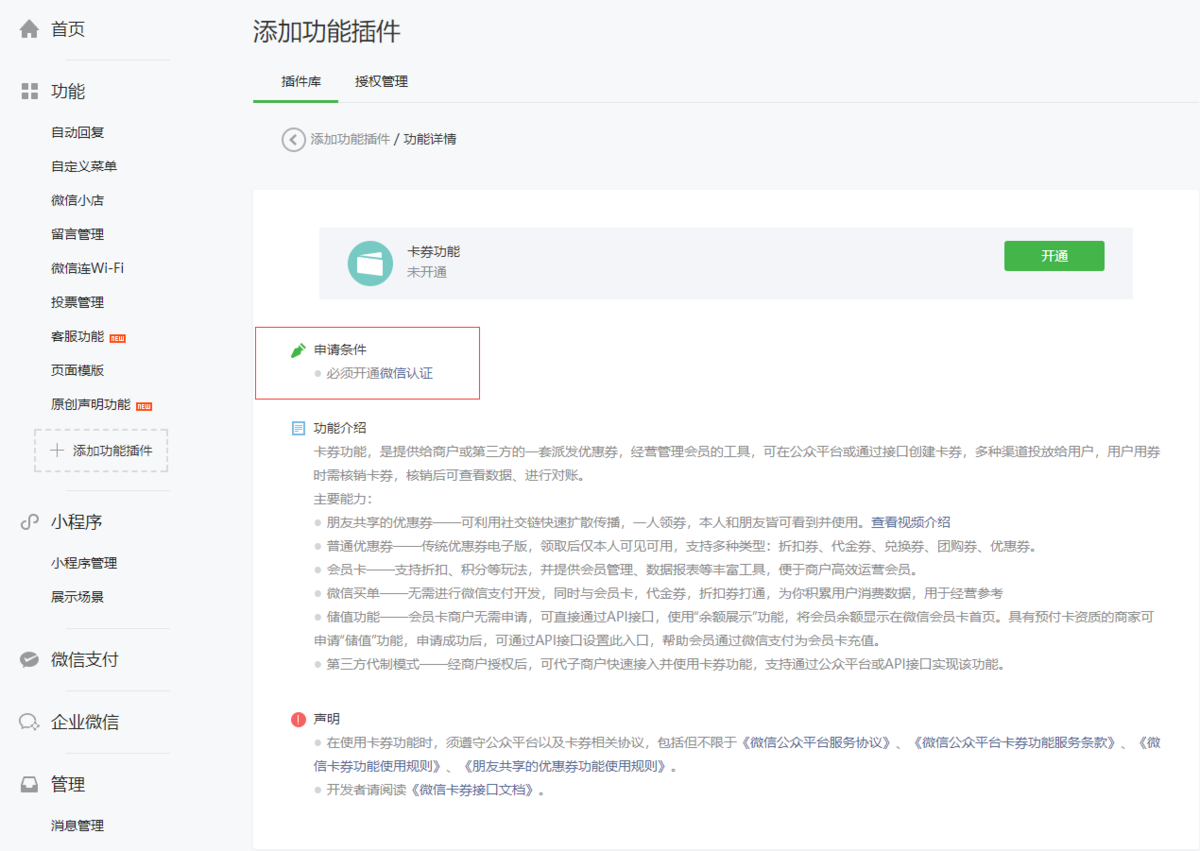1200x851 pixels.
Task: Click the 添加功能插件 breadcrumb link
Action: pyautogui.click(x=350, y=139)
